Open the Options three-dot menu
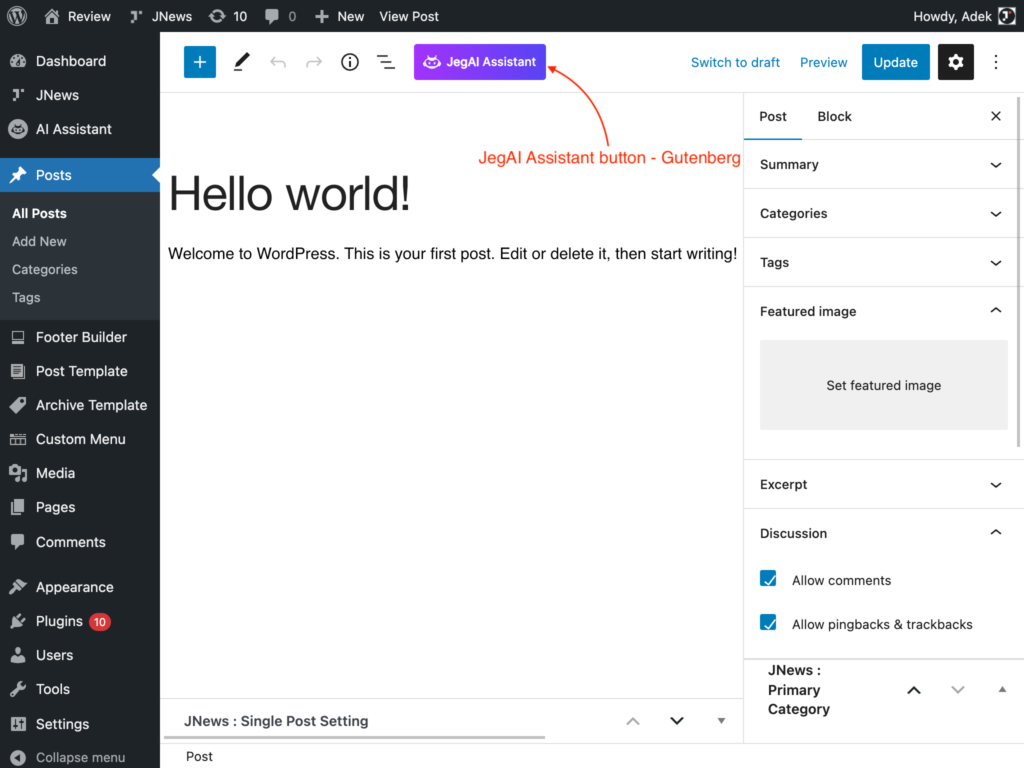This screenshot has width=1024, height=768. point(996,62)
